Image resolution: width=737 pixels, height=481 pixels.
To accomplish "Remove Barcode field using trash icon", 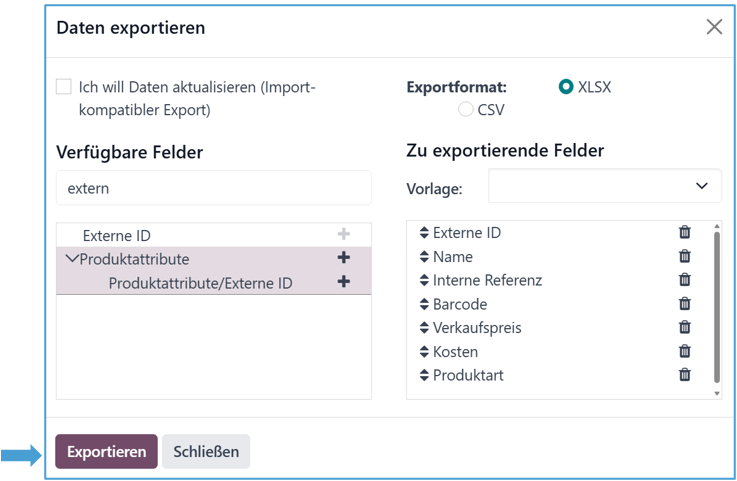I will 685,304.
